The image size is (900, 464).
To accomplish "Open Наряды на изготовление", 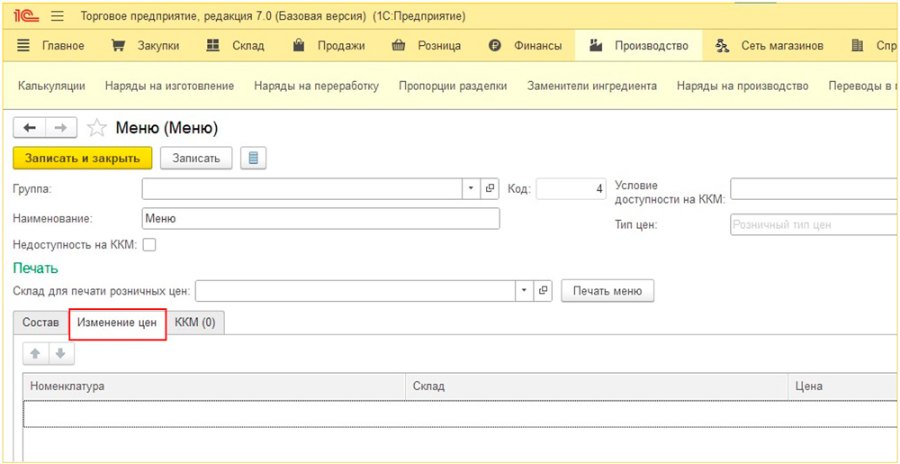I will click(169, 86).
